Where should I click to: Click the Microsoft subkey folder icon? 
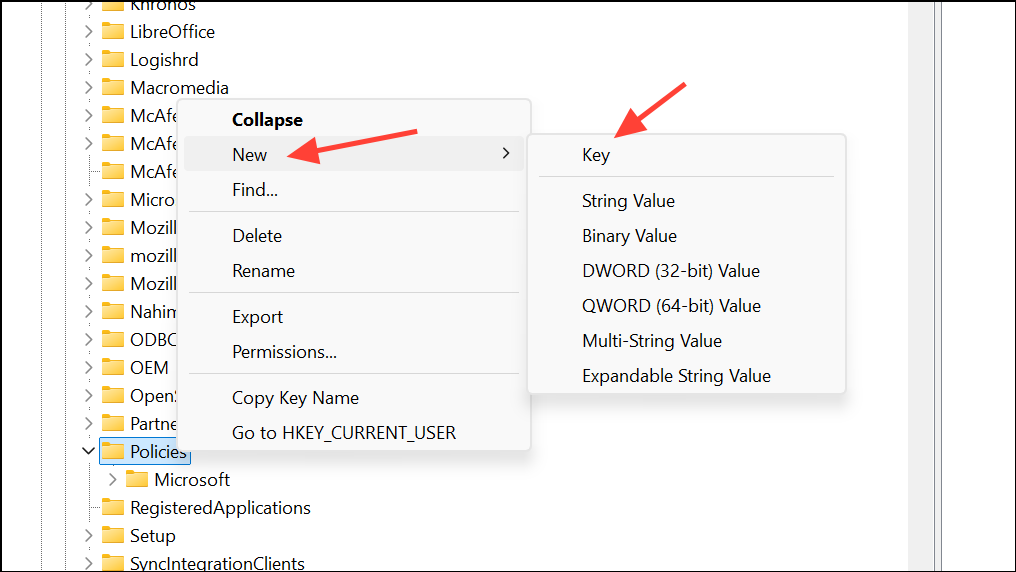coord(137,480)
